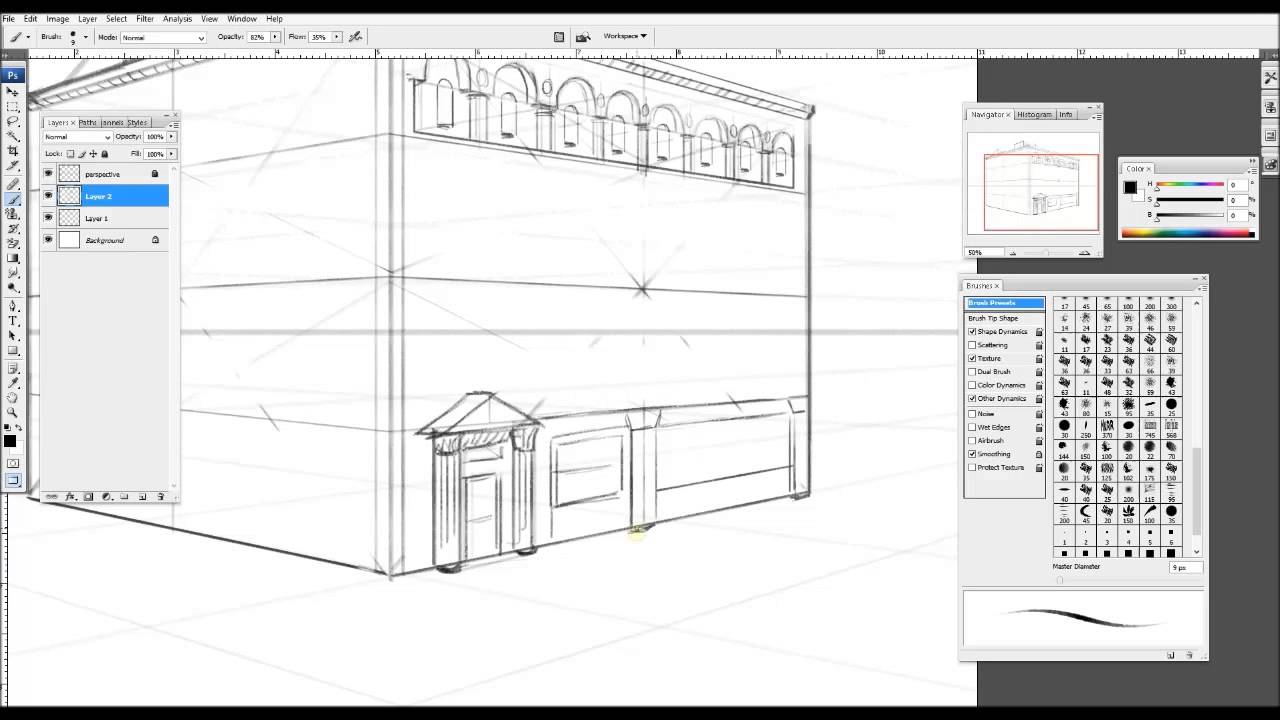Select the Type tool
1280x720 pixels.
click(13, 321)
